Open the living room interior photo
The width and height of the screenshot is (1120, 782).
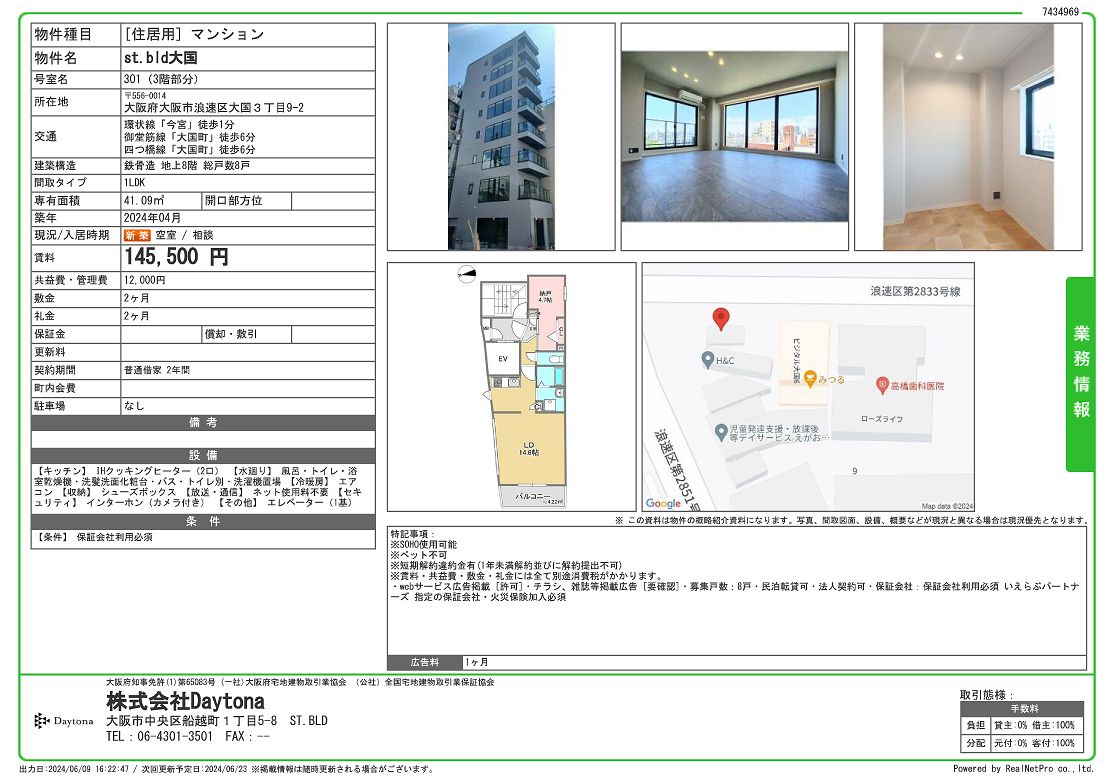pyautogui.click(x=734, y=136)
